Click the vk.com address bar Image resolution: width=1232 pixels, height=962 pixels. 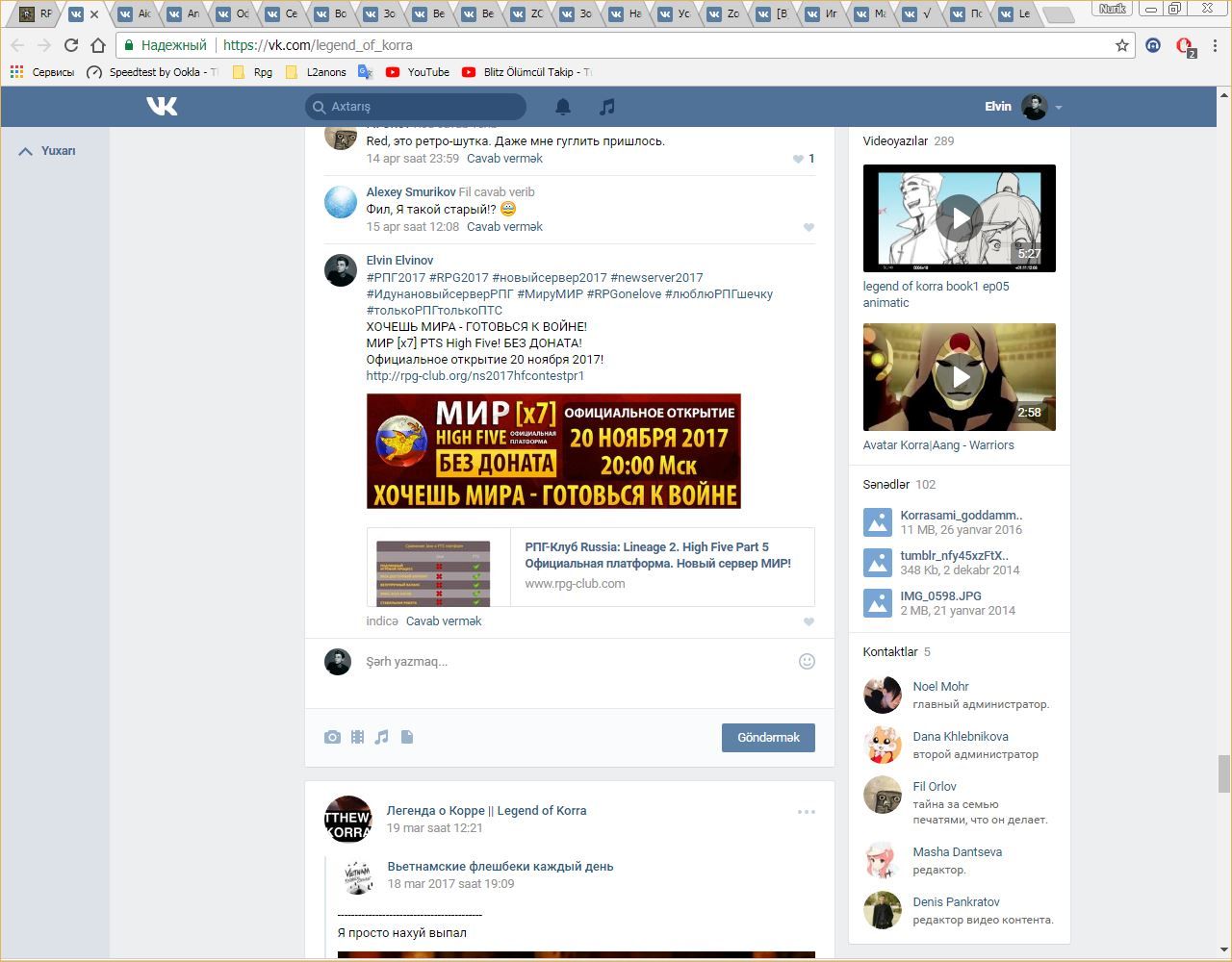pyautogui.click(x=616, y=45)
